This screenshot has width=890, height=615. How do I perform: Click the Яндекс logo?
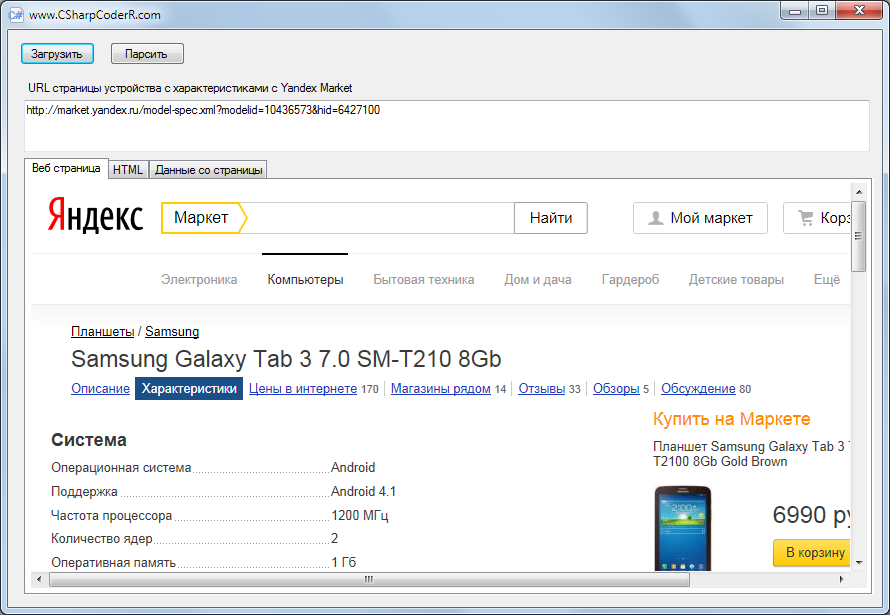coord(95,216)
